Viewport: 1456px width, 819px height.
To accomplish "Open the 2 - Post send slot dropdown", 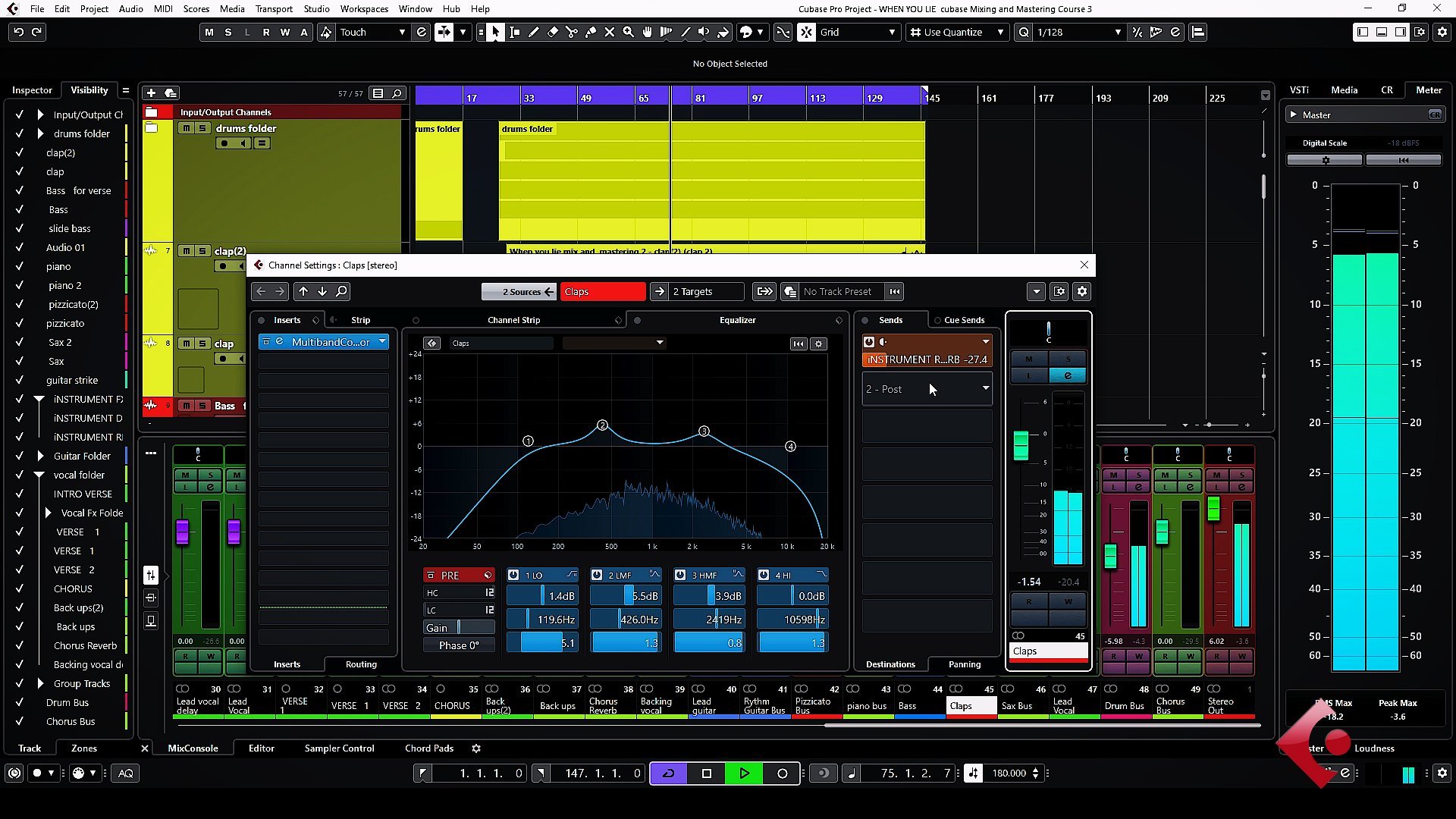I will 985,388.
